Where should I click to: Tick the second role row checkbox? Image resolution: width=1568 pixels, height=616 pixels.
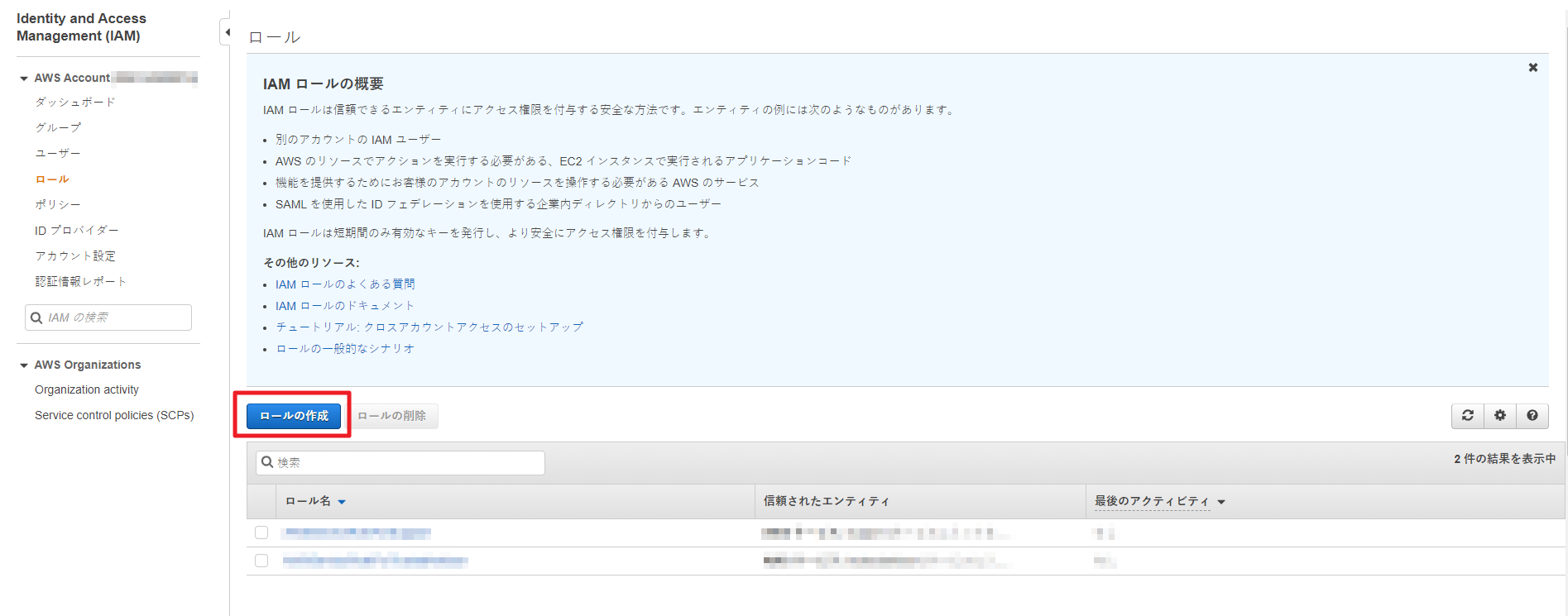261,561
